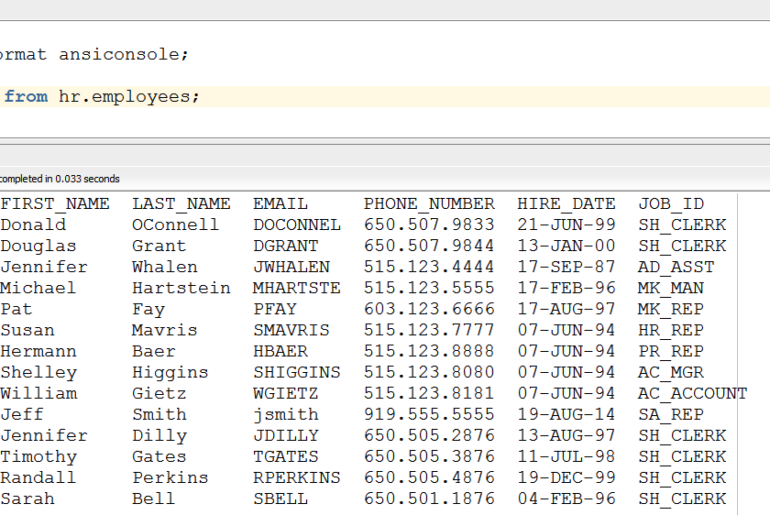Click the SBELL email in last row
The width and height of the screenshot is (770, 515).
(280, 498)
